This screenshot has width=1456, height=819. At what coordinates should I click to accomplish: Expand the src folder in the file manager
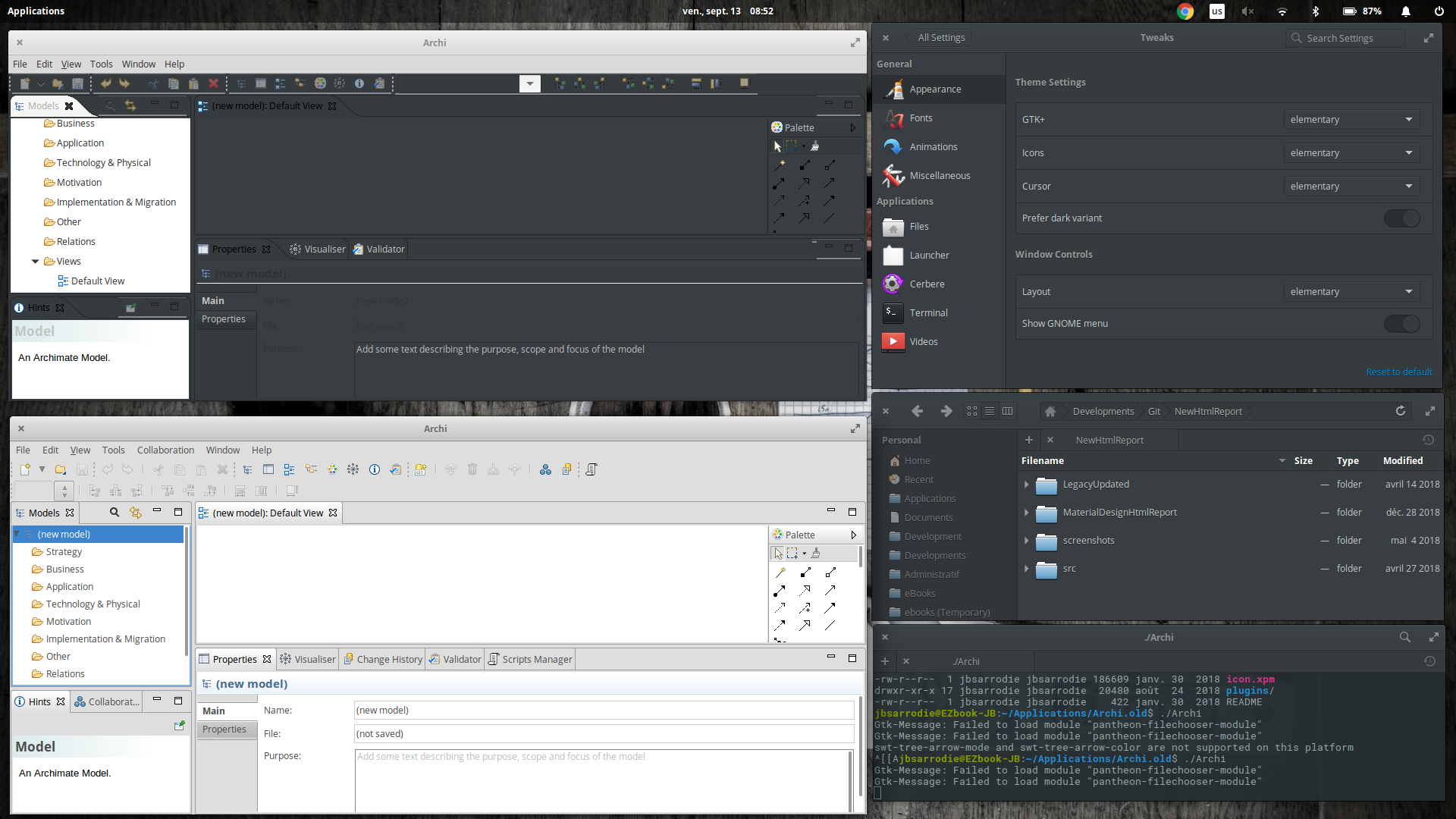coord(1028,568)
